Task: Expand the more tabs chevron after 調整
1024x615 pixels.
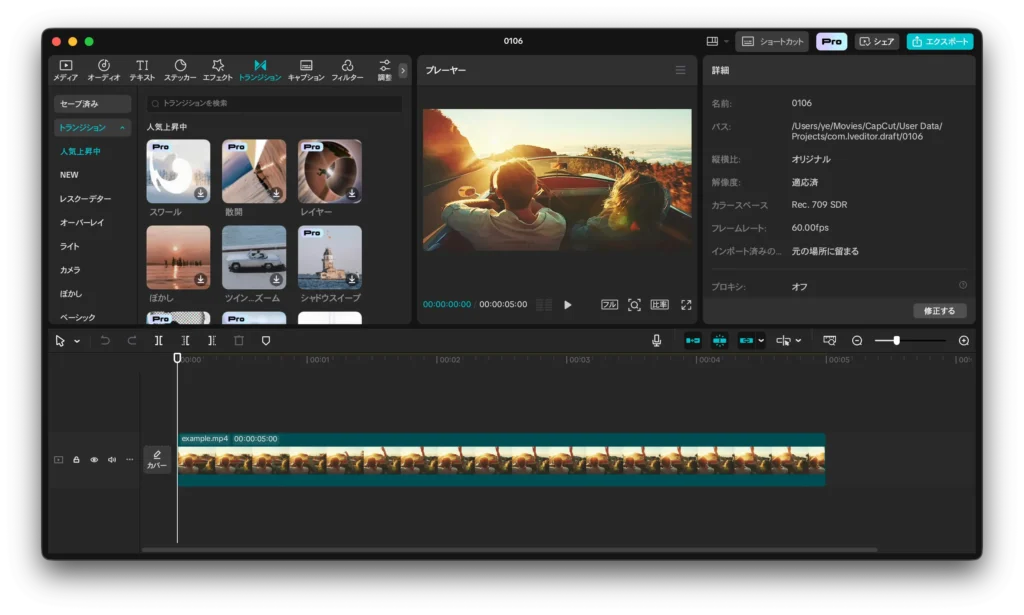Action: click(403, 70)
